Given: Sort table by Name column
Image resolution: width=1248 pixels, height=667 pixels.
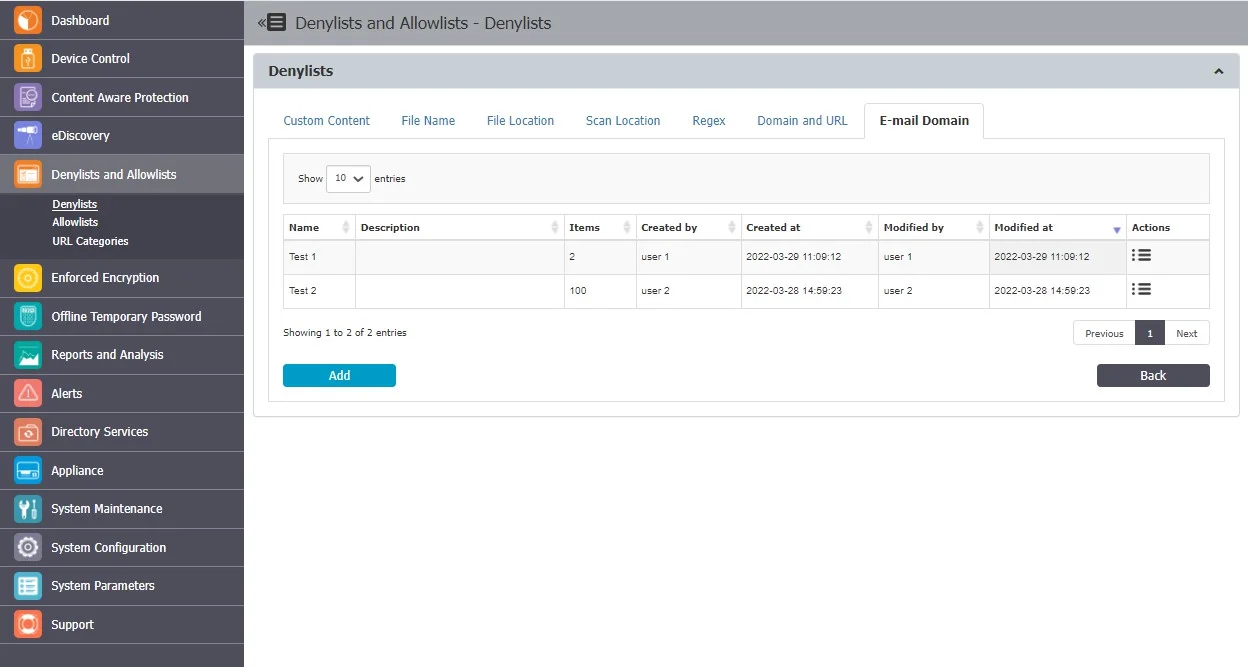Looking at the screenshot, I should pyautogui.click(x=319, y=227).
